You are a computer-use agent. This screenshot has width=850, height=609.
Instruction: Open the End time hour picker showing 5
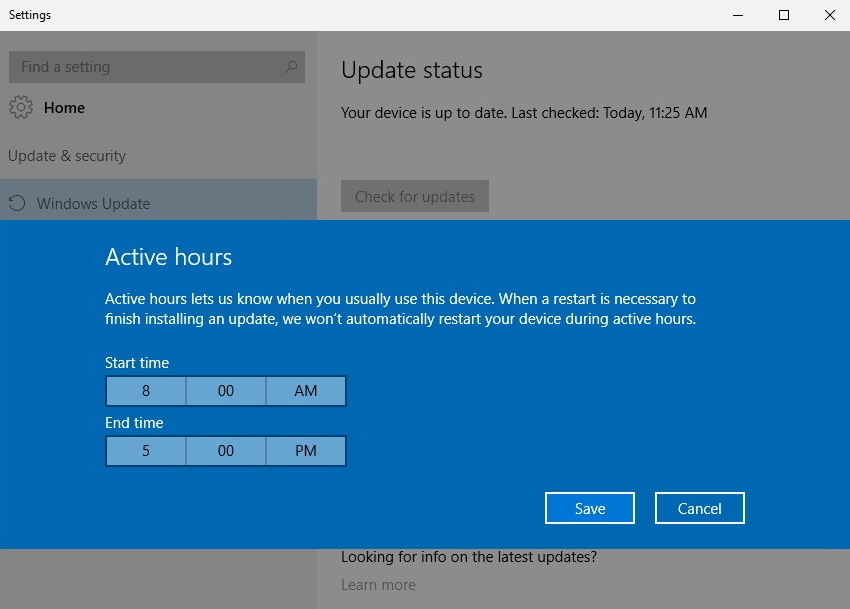(x=146, y=451)
